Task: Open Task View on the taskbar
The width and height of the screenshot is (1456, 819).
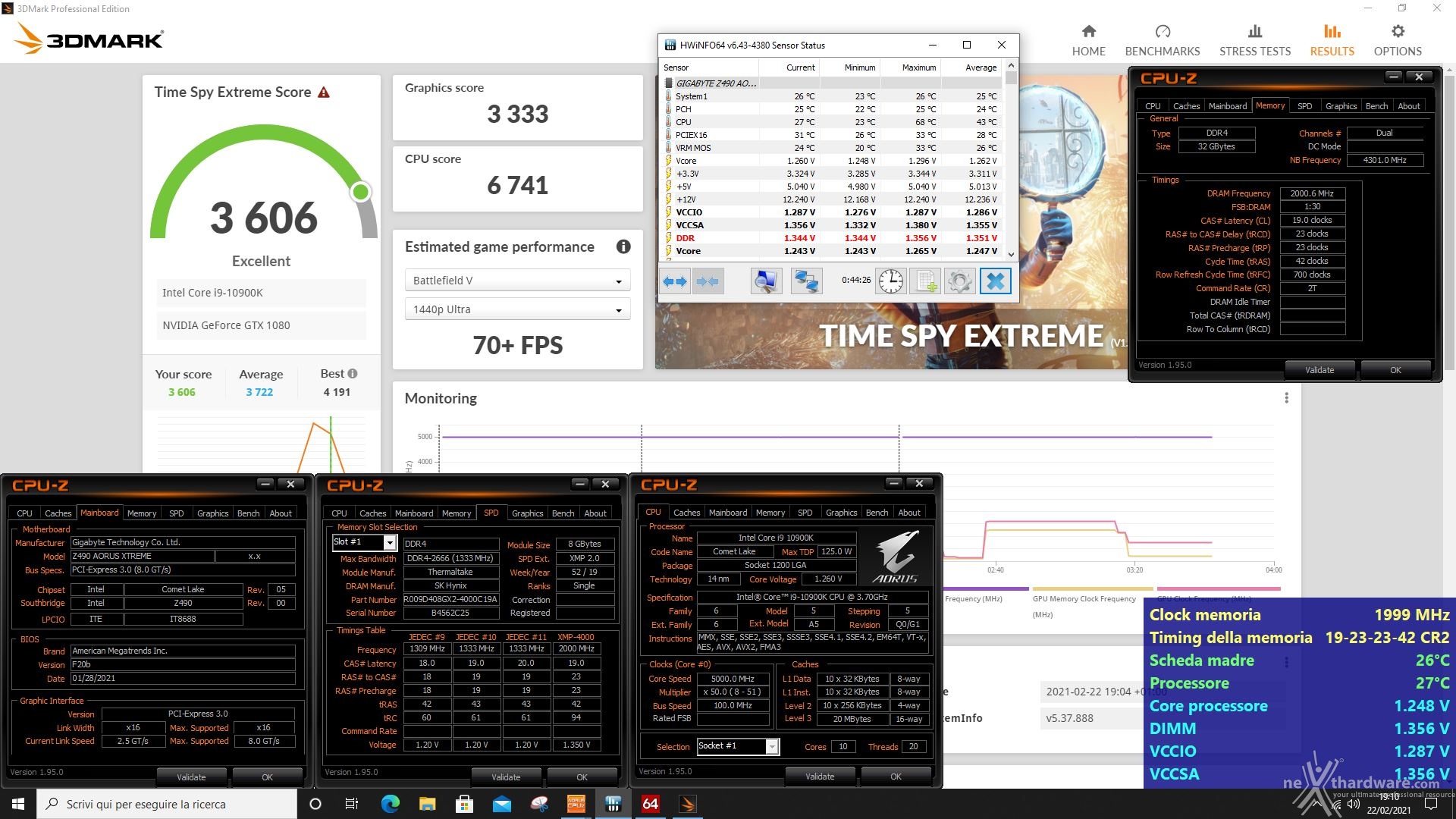Action: pyautogui.click(x=352, y=804)
